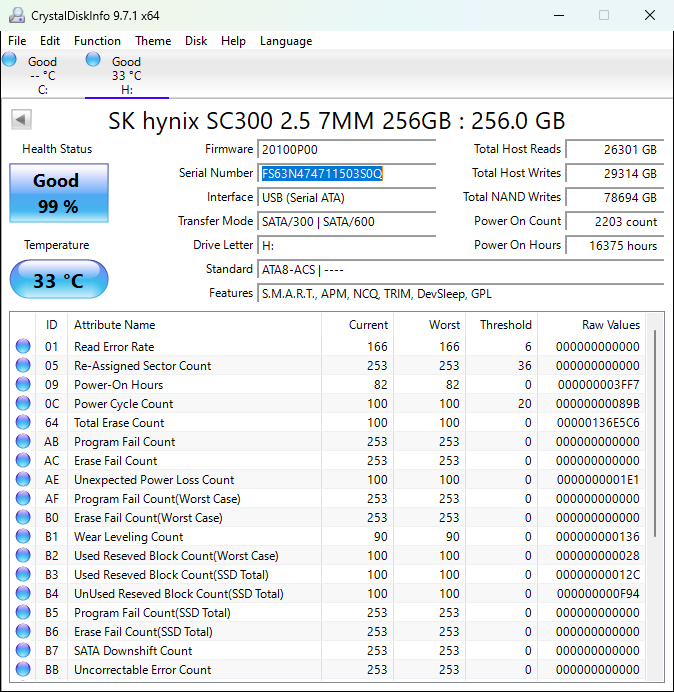Click the Serial Number field
The width and height of the screenshot is (674, 692).
[x=346, y=173]
